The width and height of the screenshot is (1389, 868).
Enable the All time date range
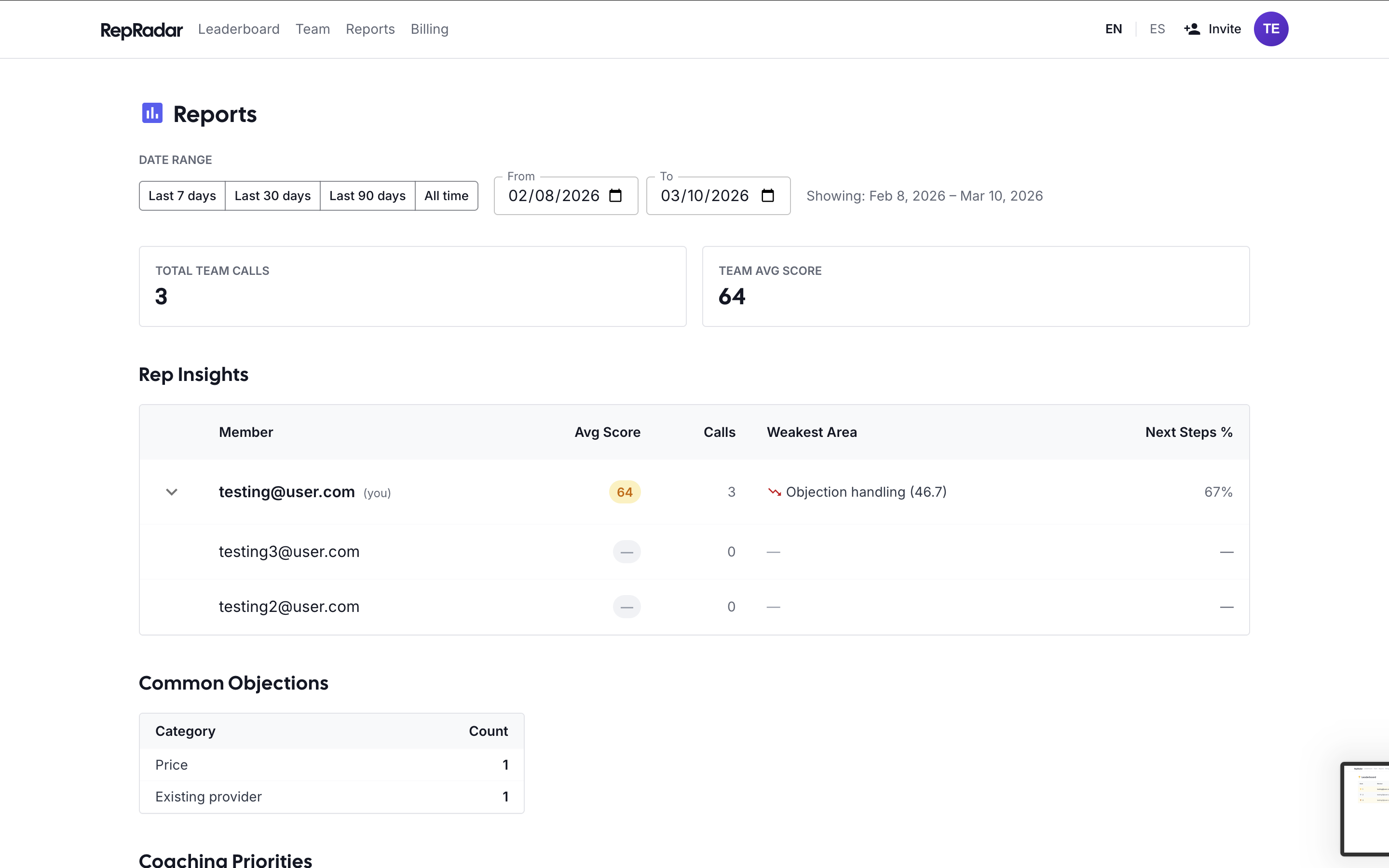pos(447,196)
